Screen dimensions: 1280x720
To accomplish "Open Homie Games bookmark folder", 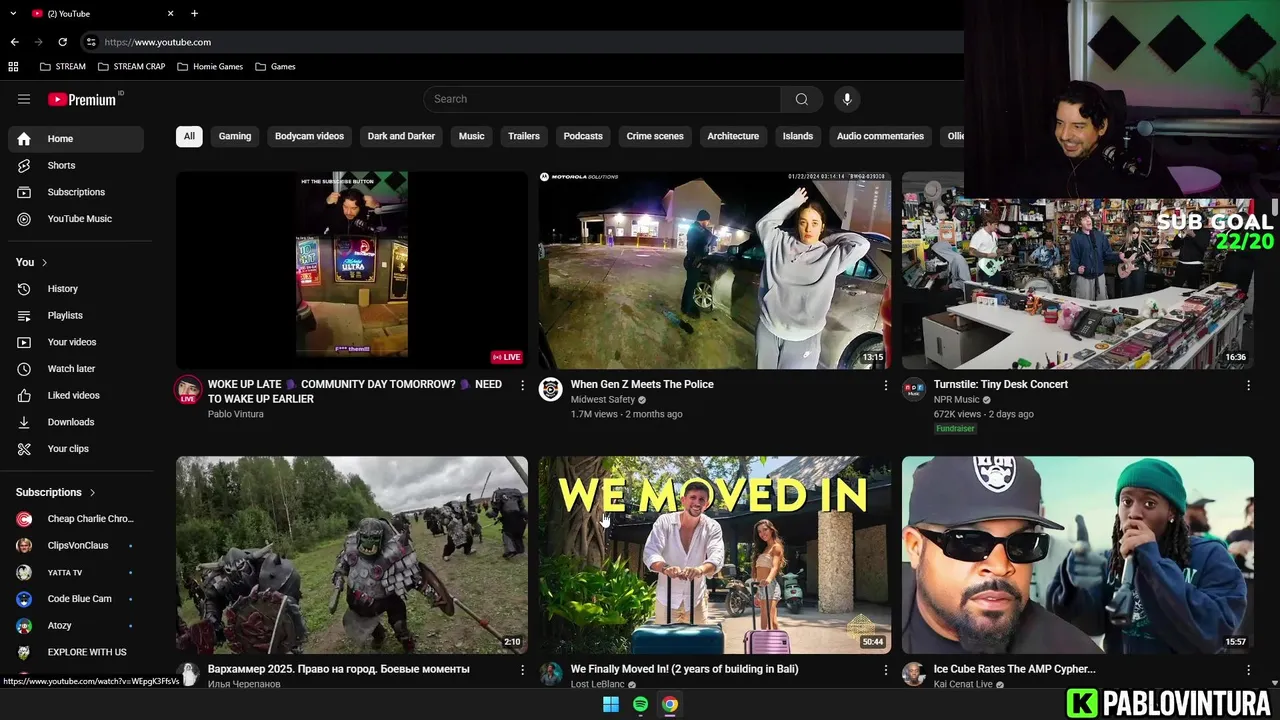I will point(210,67).
